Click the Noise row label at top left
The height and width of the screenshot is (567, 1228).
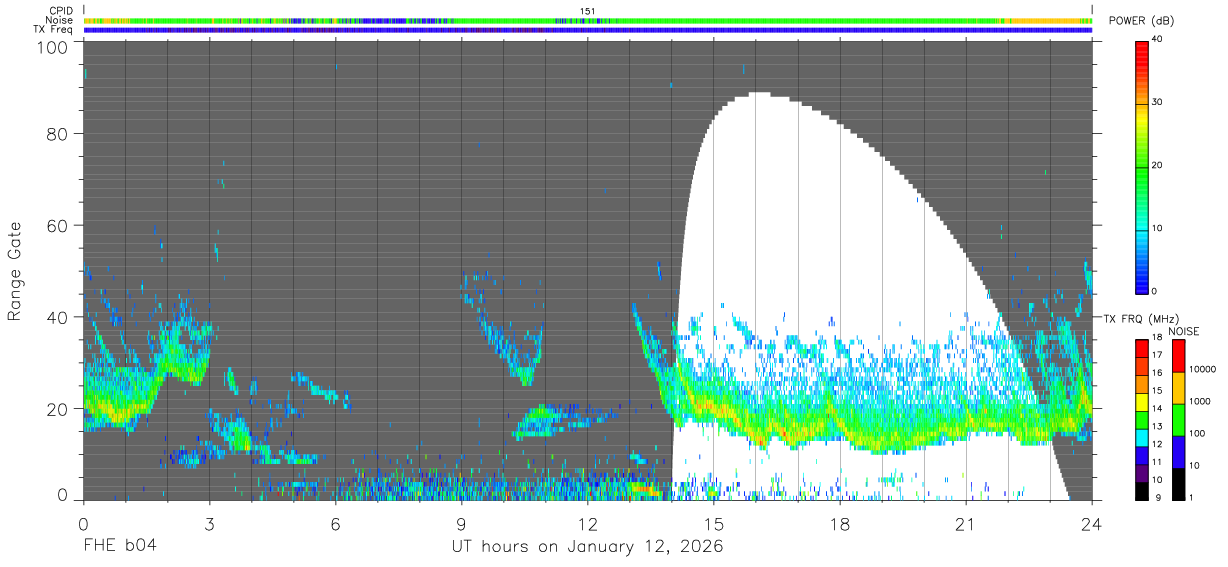[60, 20]
